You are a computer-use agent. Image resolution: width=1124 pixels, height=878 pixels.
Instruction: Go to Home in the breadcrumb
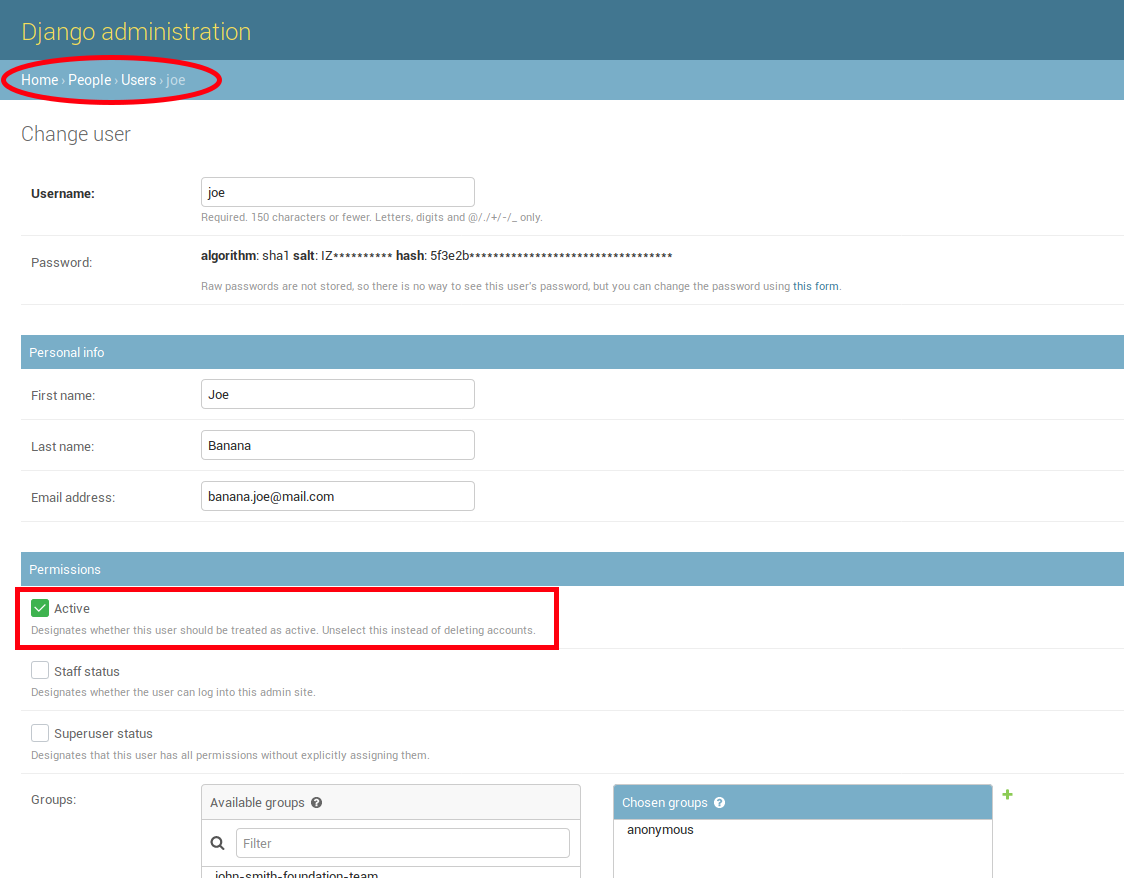39,80
